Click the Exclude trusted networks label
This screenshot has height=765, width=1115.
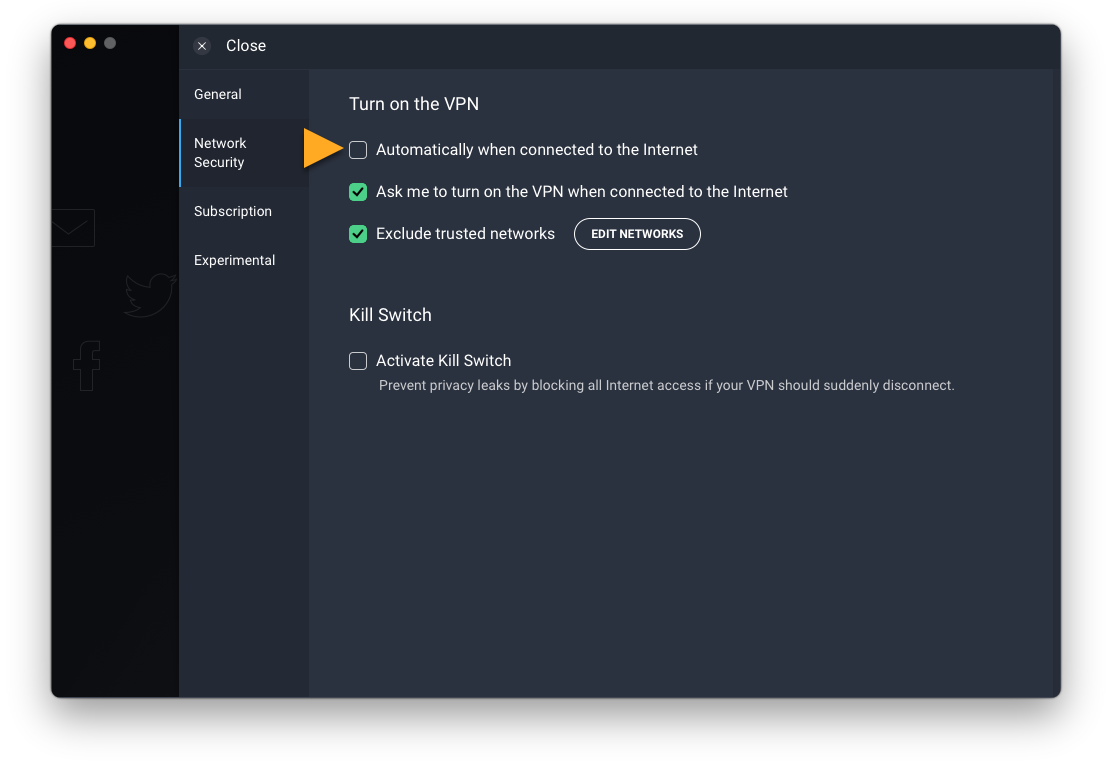point(465,234)
